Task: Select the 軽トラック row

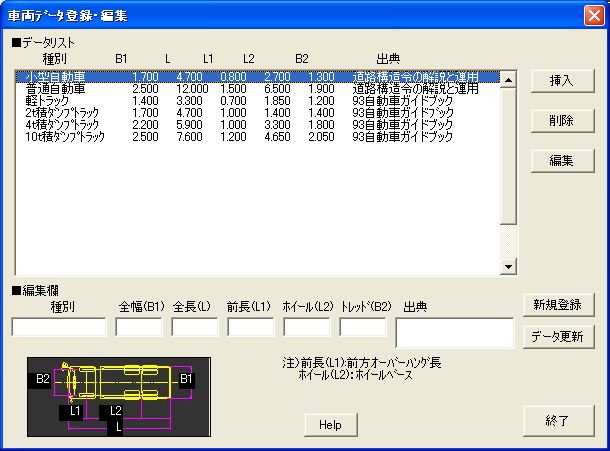Action: [258, 101]
